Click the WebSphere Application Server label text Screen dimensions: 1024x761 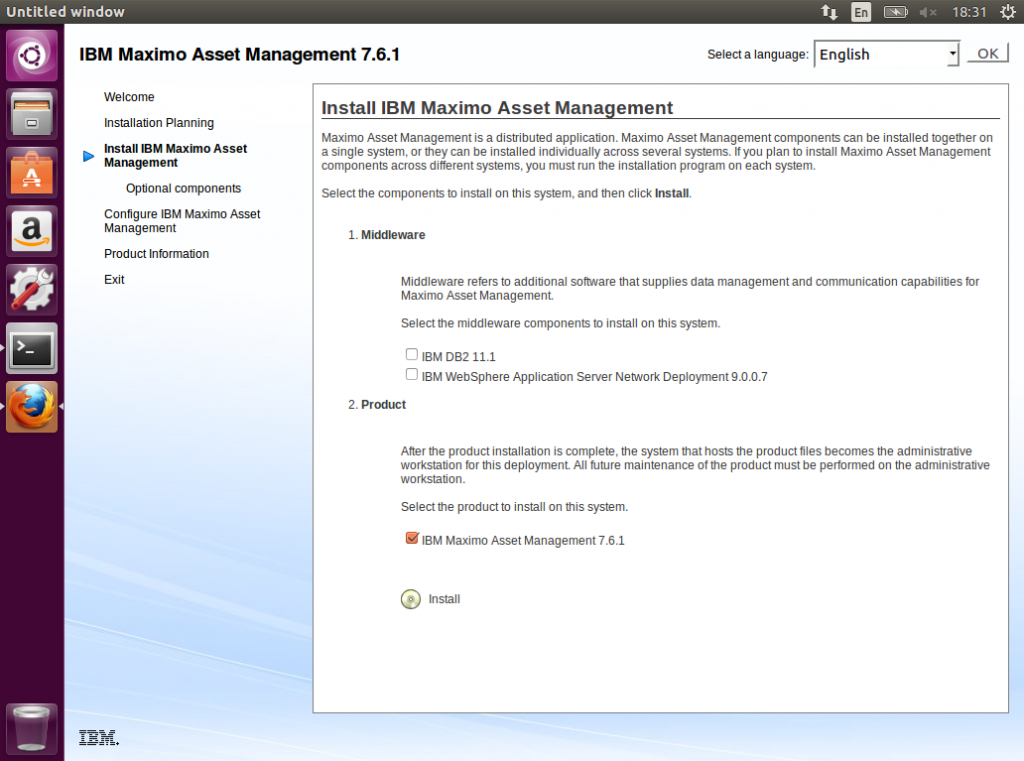[x=594, y=377]
